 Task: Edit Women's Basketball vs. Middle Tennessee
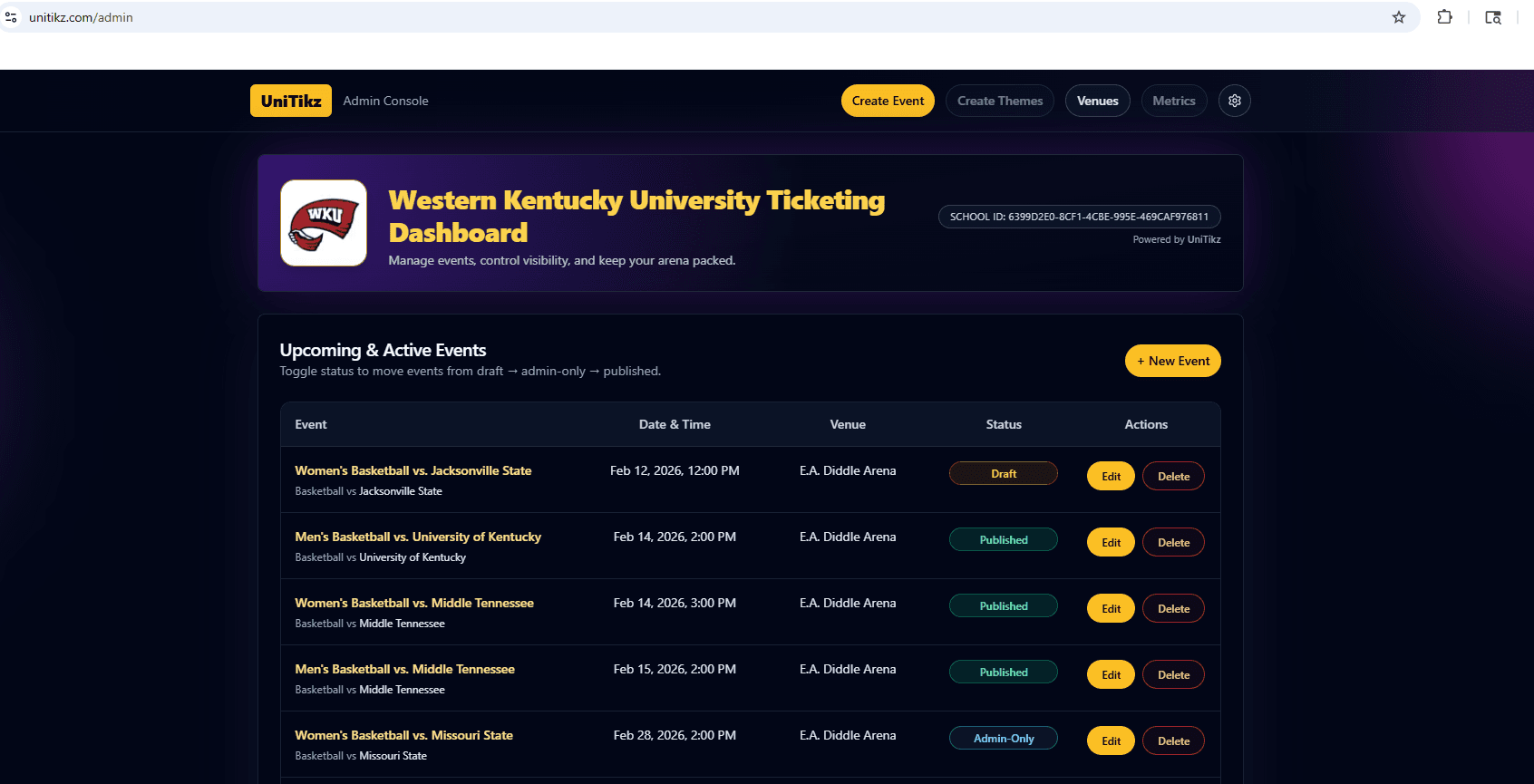[1111, 608]
